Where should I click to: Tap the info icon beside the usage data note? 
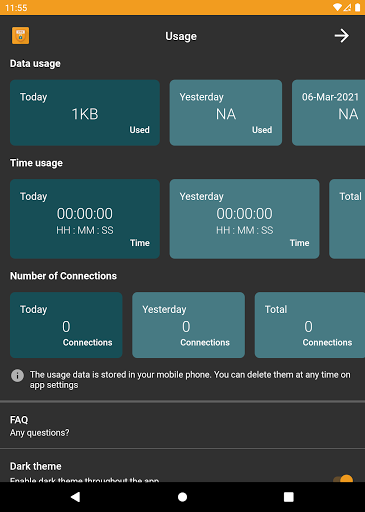[x=17, y=375]
